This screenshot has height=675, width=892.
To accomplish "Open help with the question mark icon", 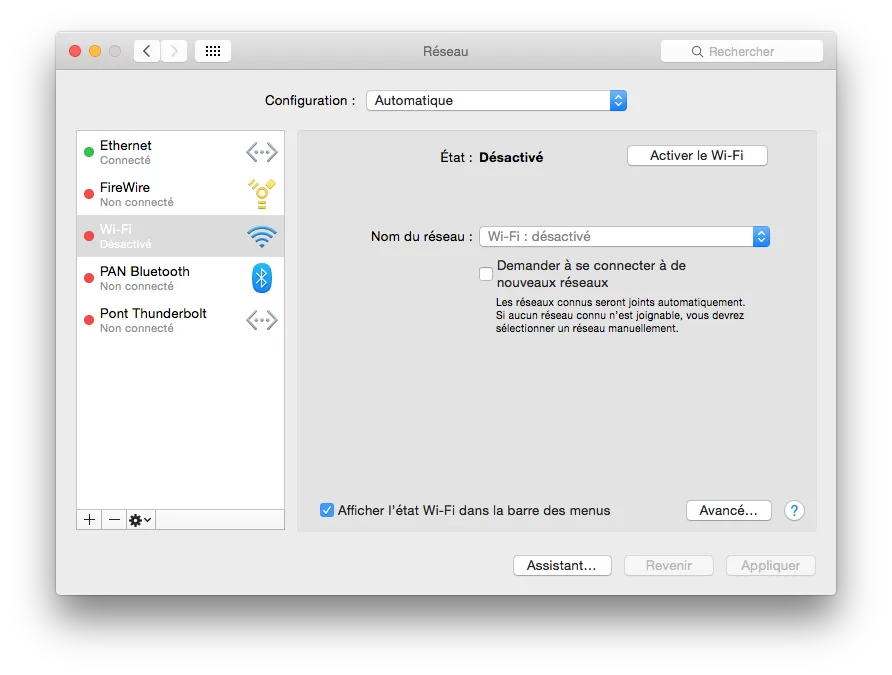I will click(794, 510).
